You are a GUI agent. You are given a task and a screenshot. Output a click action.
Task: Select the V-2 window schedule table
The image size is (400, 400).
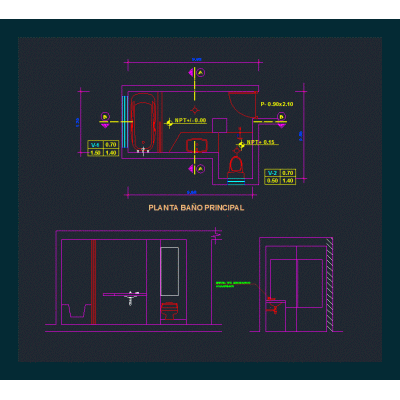coord(280,177)
